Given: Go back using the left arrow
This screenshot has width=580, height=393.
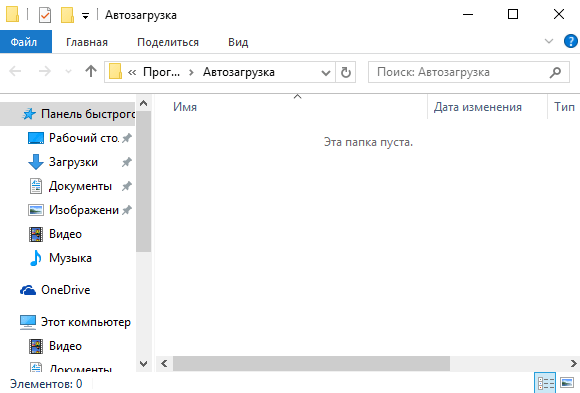Looking at the screenshot, I should tap(15, 71).
